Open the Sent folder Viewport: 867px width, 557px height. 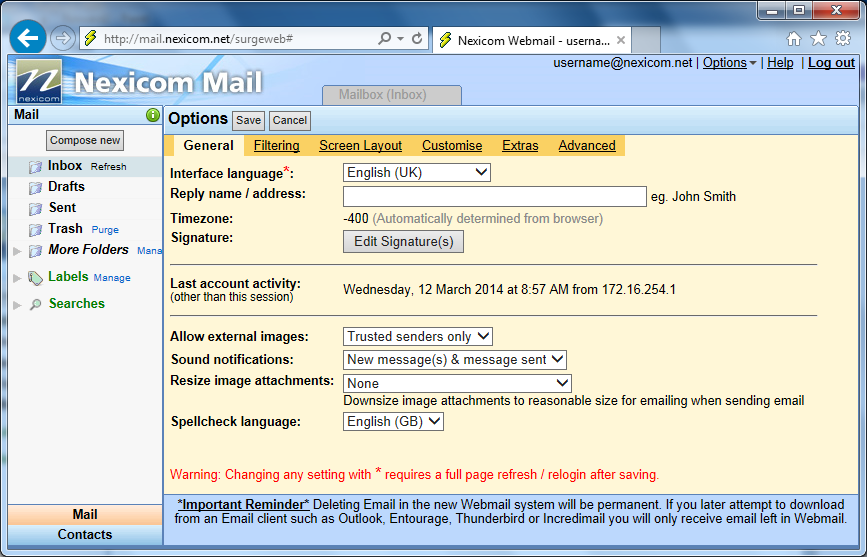point(62,207)
